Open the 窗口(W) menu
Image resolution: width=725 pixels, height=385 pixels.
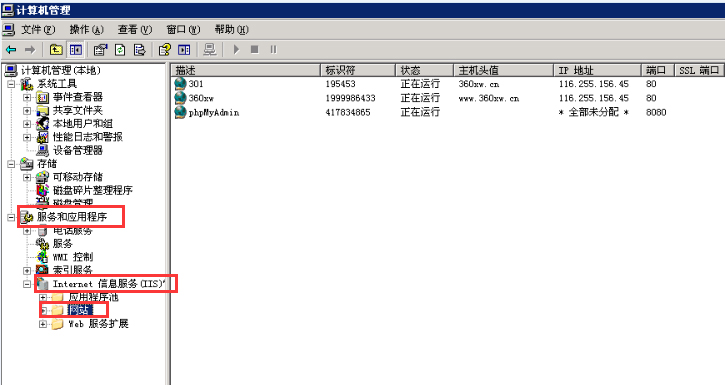coord(183,30)
